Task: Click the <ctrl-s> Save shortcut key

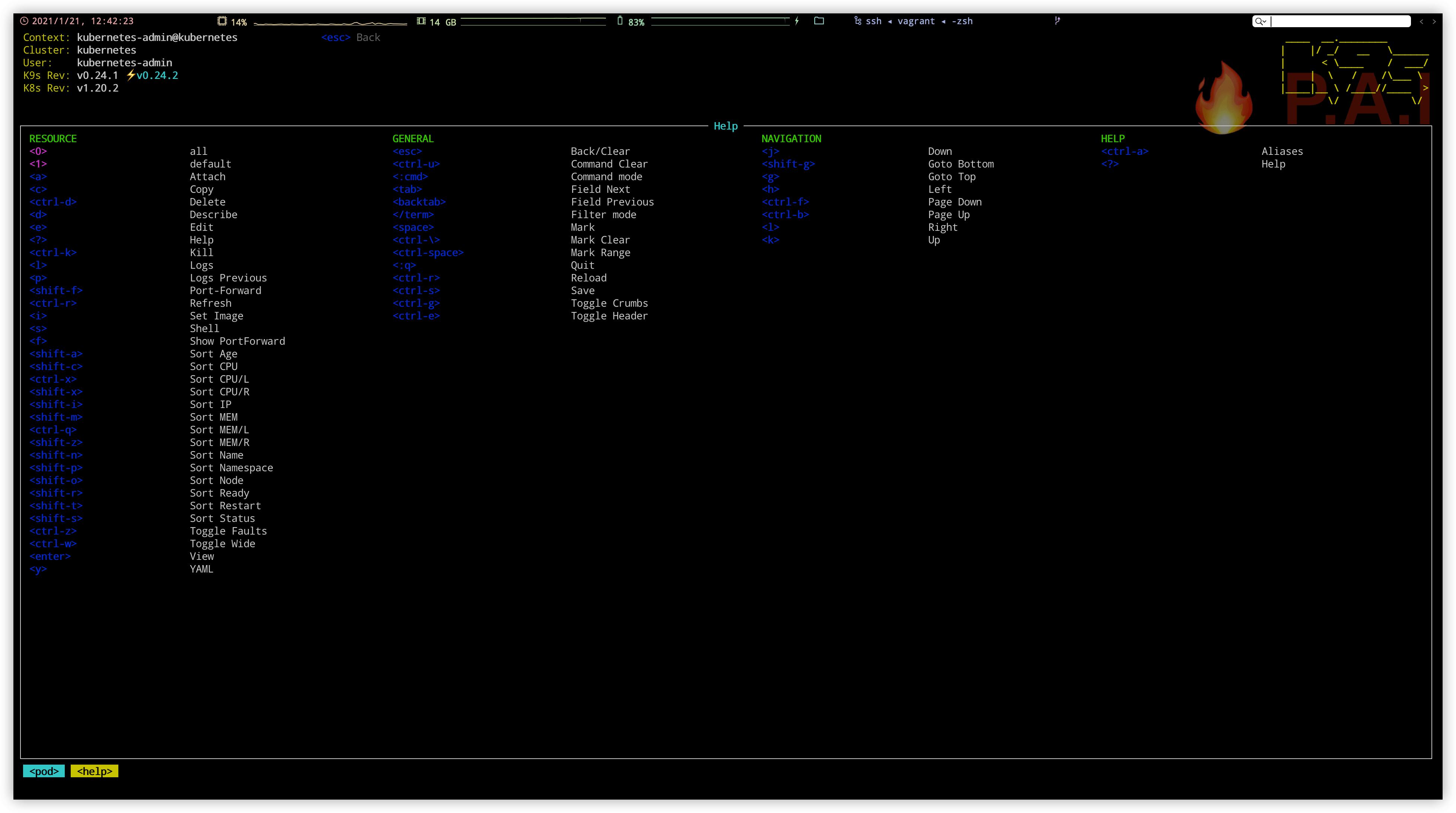Action: [416, 291]
